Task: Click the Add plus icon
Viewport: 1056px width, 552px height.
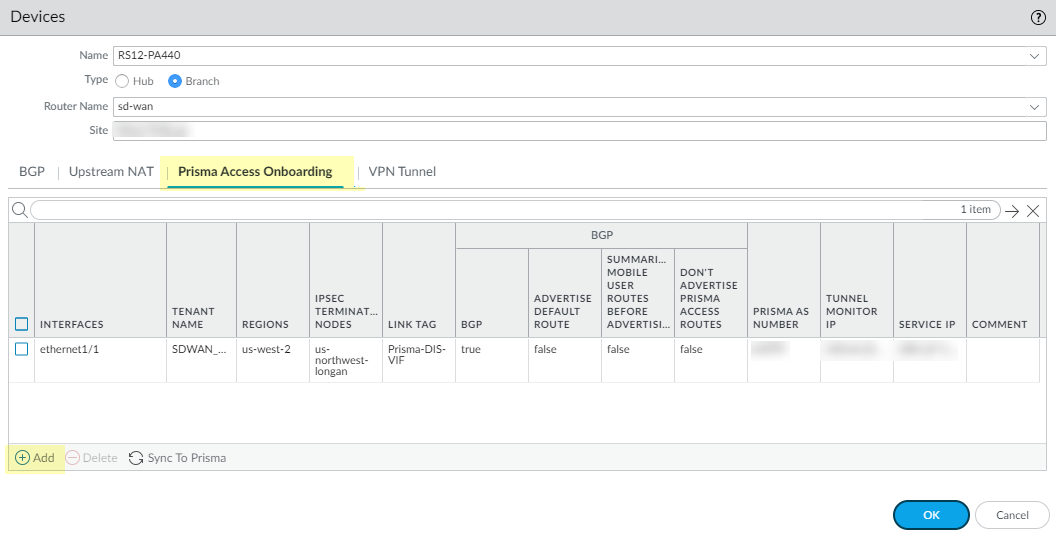Action: pyautogui.click(x=22, y=458)
